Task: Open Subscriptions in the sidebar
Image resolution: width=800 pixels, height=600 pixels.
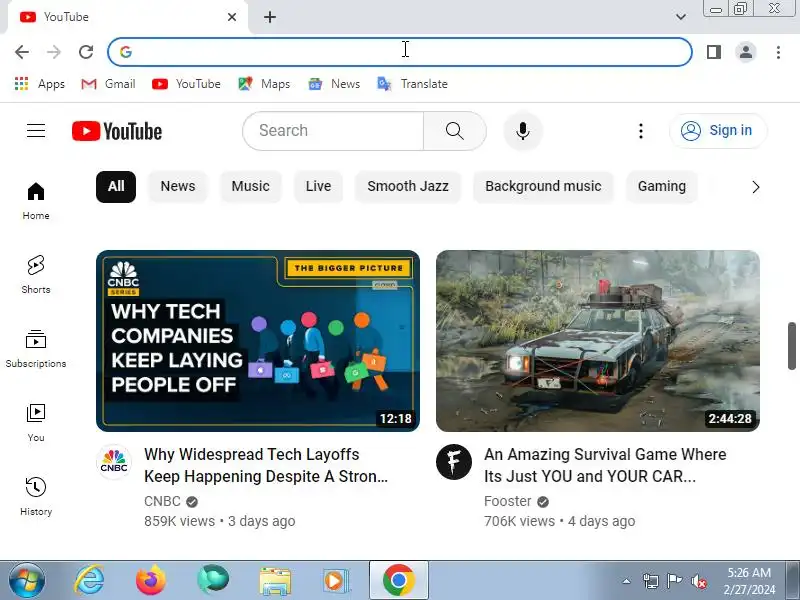Action: (36, 349)
